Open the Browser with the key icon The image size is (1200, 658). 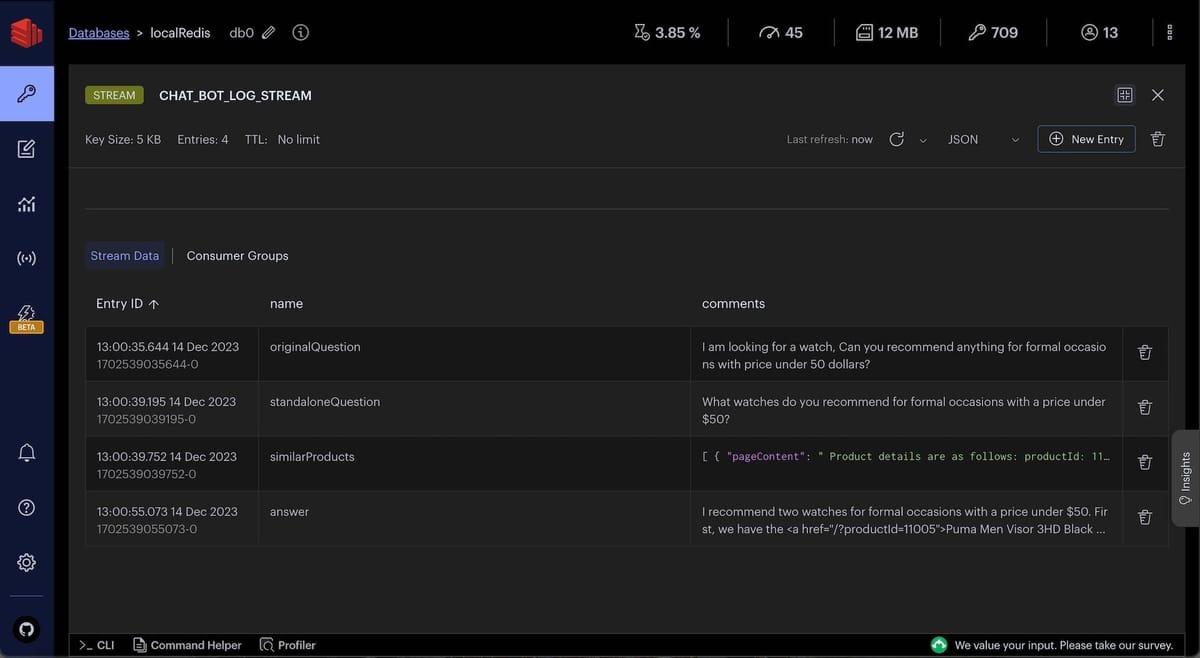(26, 93)
